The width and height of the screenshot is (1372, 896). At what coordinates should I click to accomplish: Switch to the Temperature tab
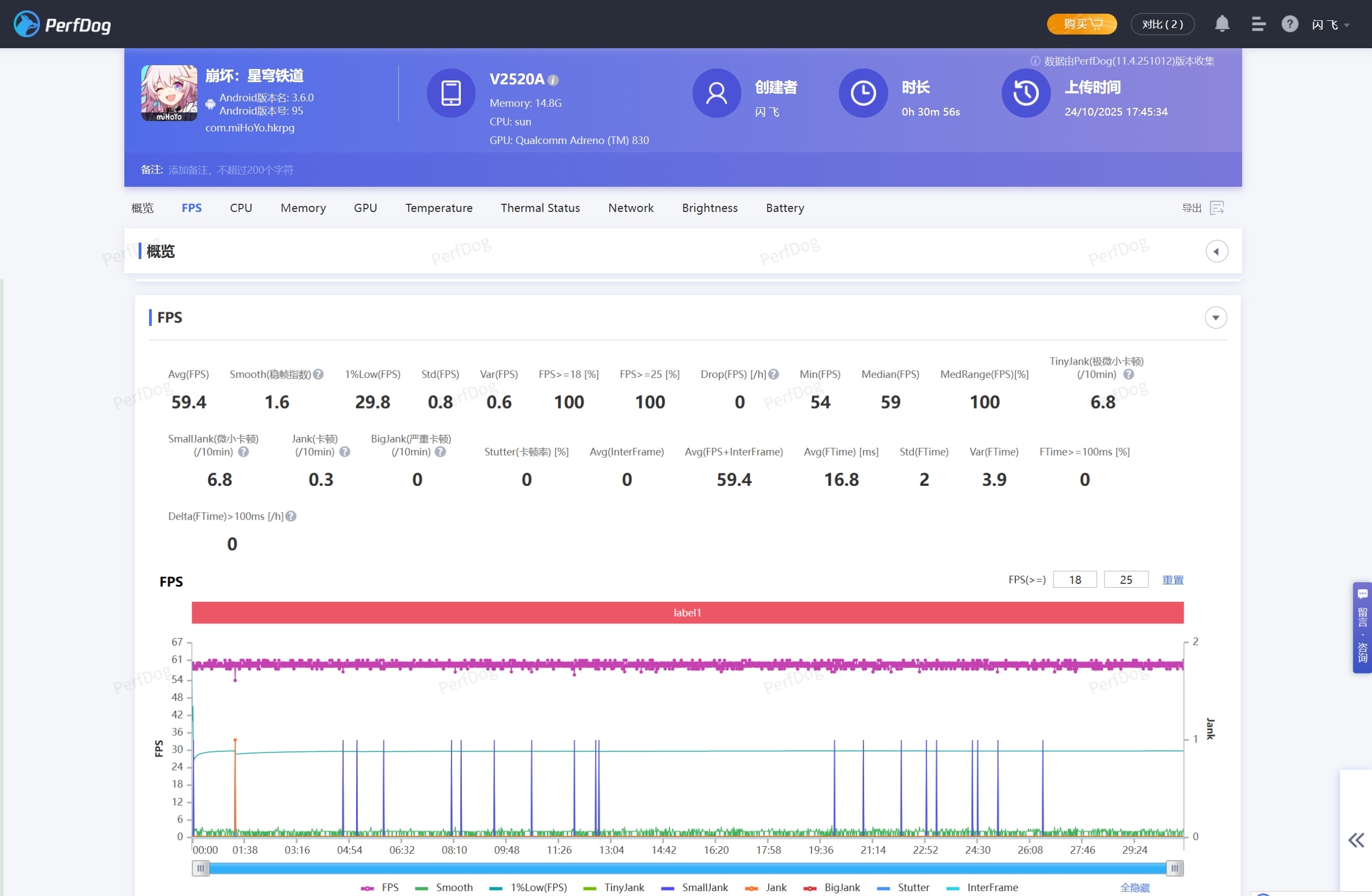pyautogui.click(x=439, y=208)
